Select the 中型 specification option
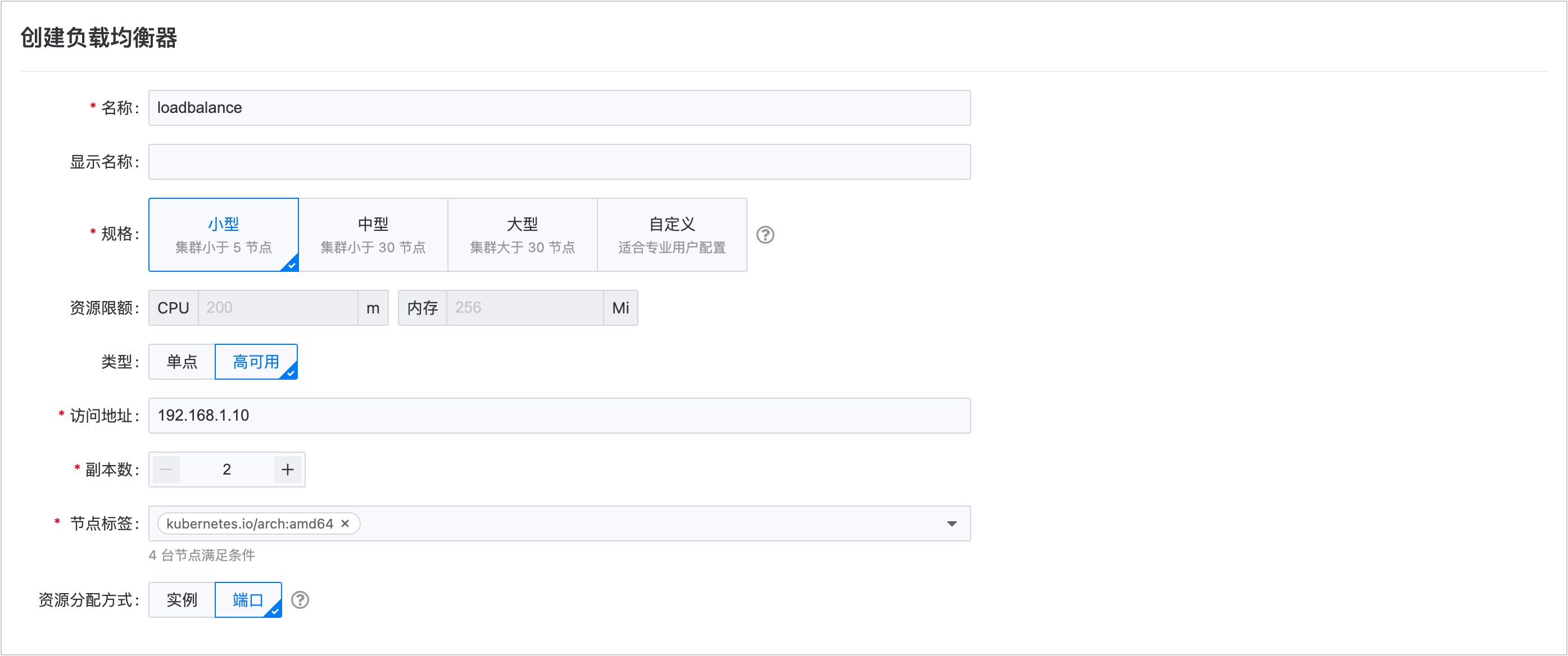This screenshot has width=1568, height=656. point(373,235)
